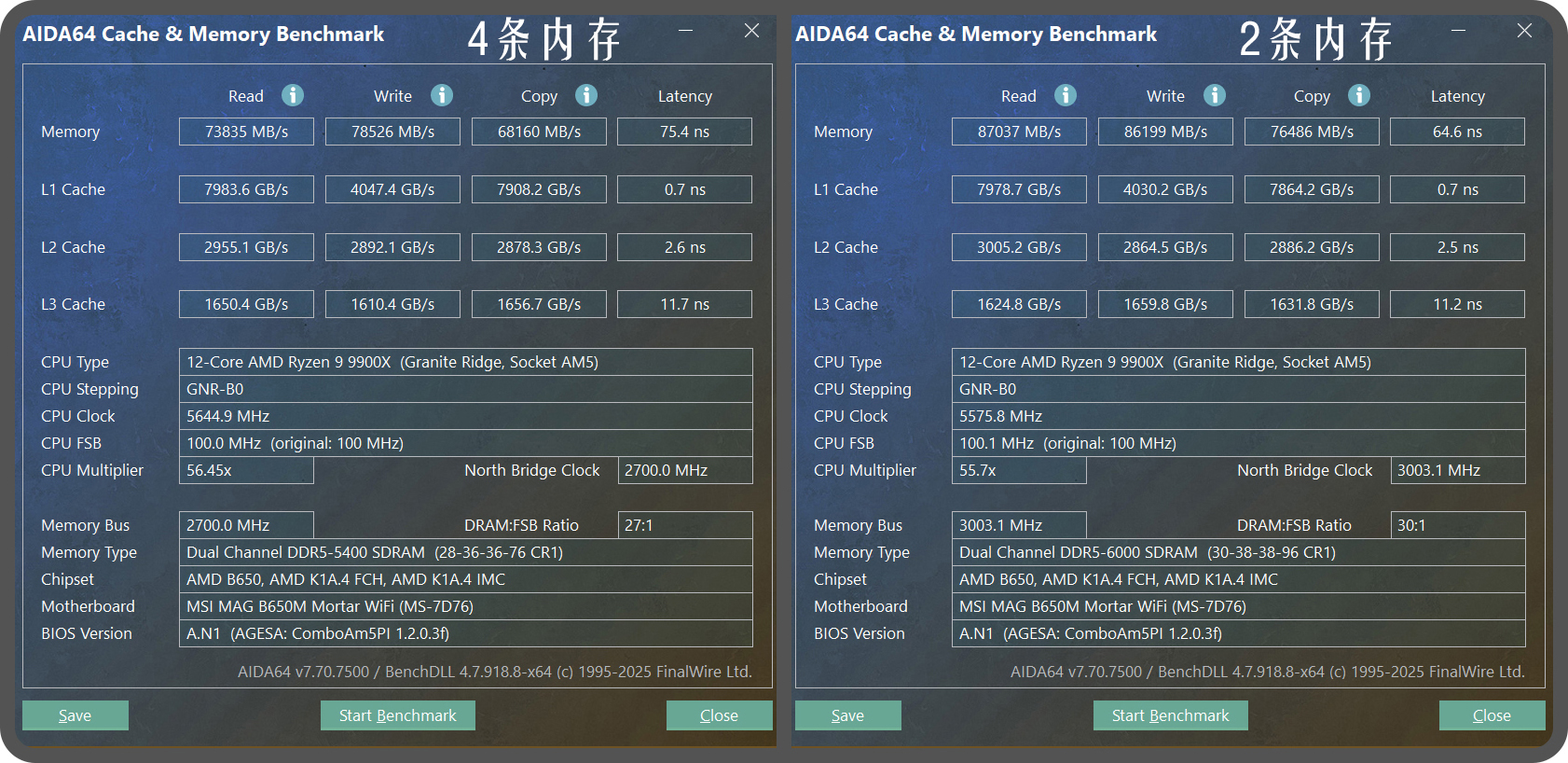Select Memory Latency value 75.4 ns

[685, 132]
